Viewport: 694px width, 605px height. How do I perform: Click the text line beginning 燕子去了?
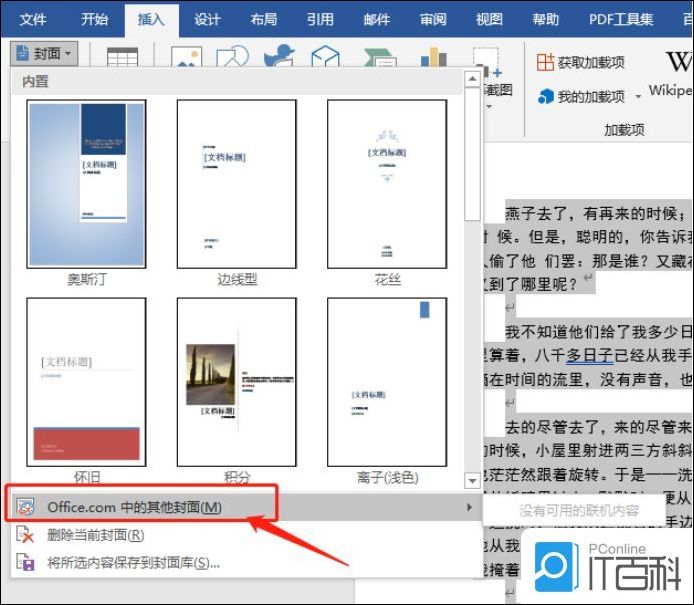pos(598,214)
